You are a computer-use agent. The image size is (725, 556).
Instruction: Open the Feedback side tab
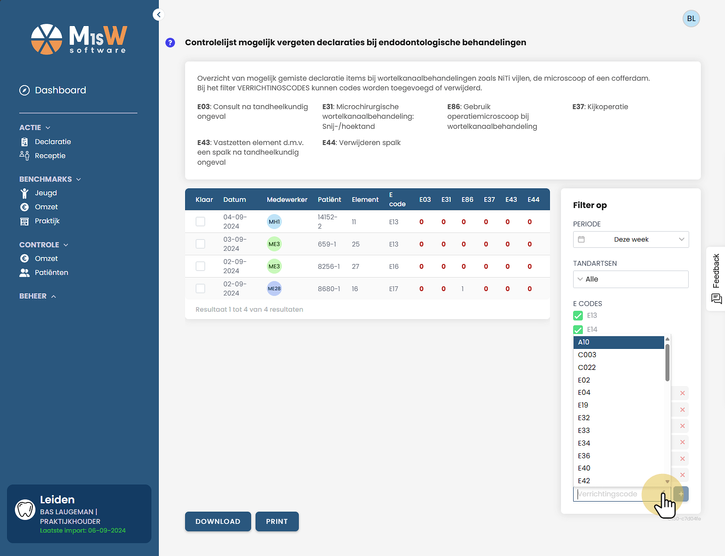coord(716,279)
